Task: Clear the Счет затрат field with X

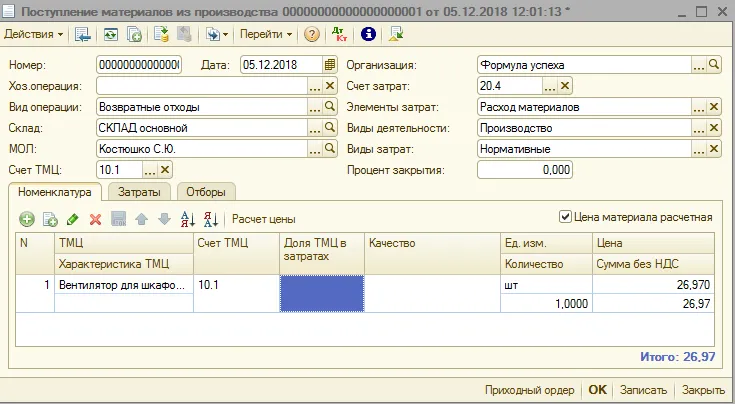Action: (x=565, y=86)
